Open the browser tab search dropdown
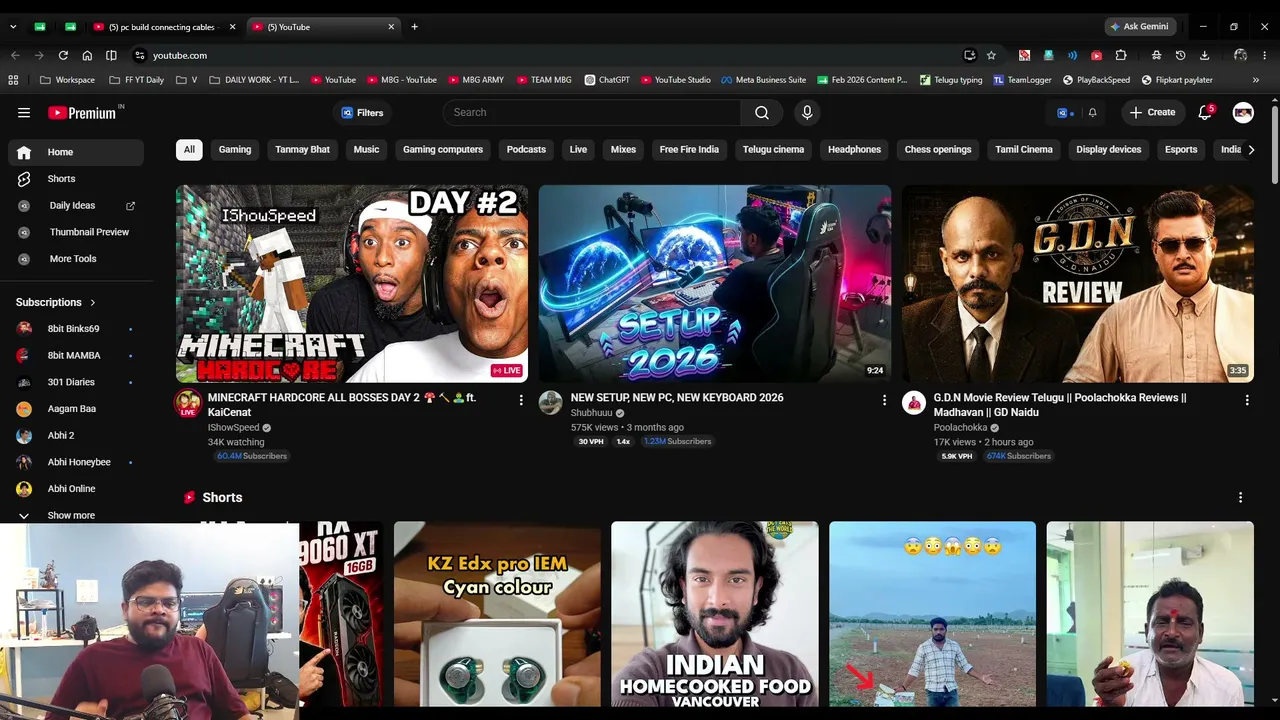This screenshot has width=1280, height=720. [13, 27]
